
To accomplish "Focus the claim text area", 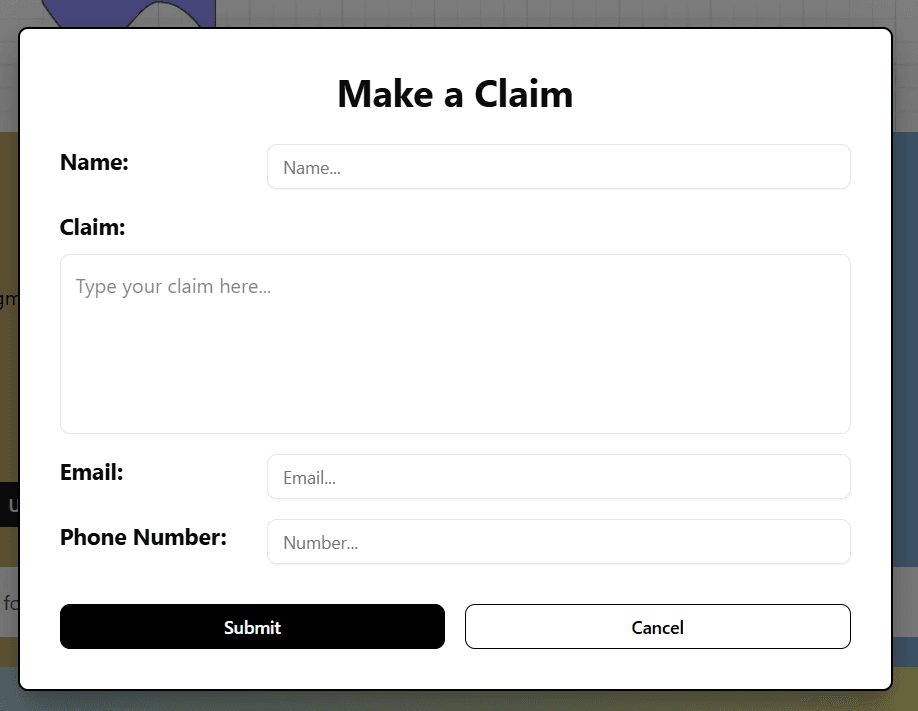I will 455,343.
